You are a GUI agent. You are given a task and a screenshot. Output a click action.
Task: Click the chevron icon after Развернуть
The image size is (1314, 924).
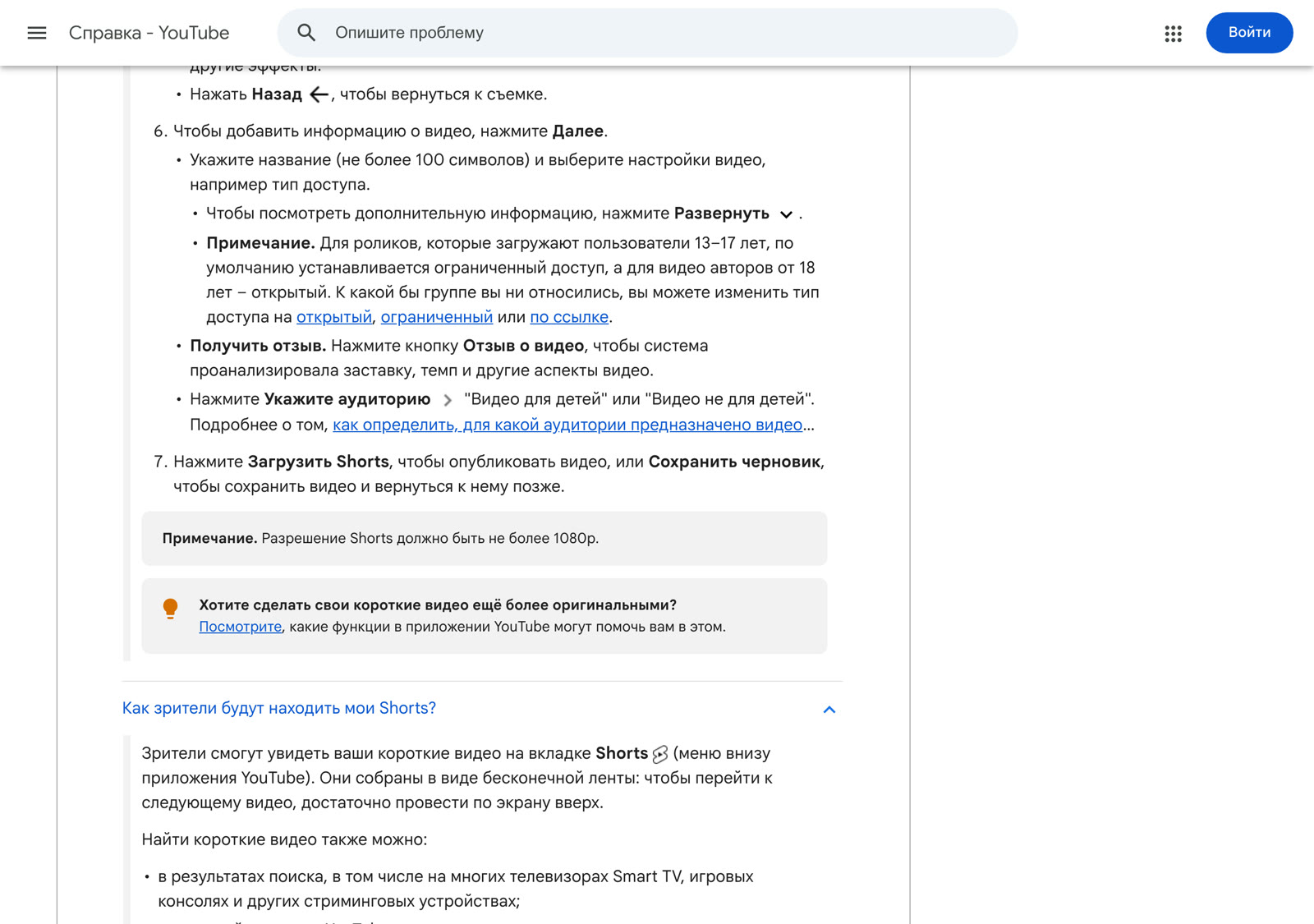(x=786, y=214)
